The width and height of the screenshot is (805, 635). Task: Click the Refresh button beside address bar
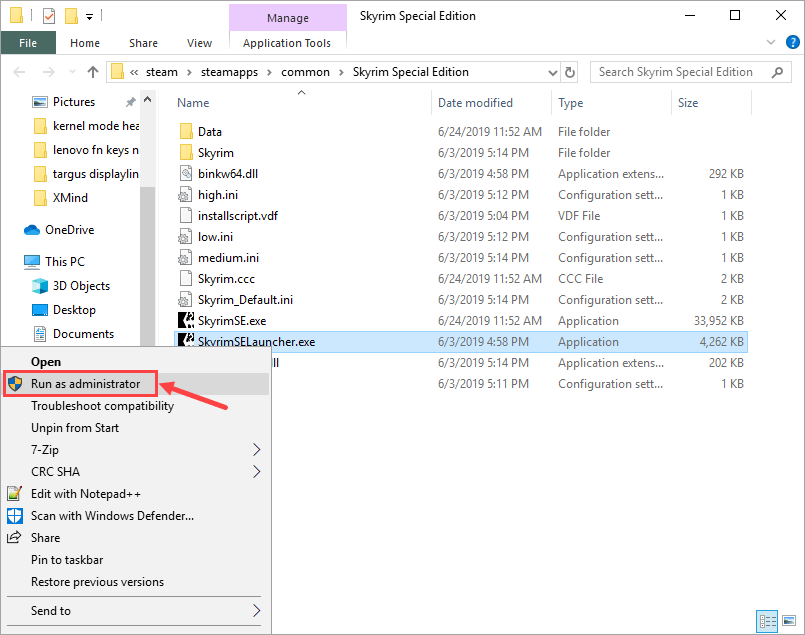570,72
